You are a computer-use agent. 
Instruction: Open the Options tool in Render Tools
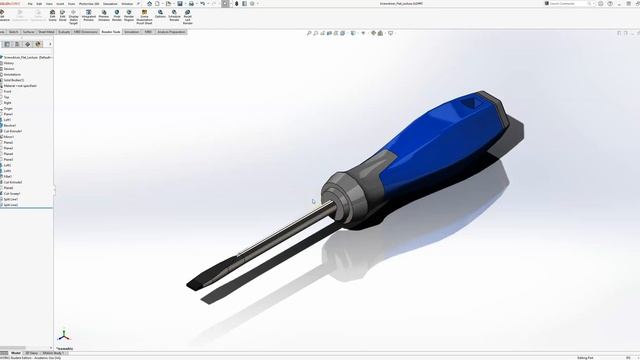pyautogui.click(x=160, y=14)
